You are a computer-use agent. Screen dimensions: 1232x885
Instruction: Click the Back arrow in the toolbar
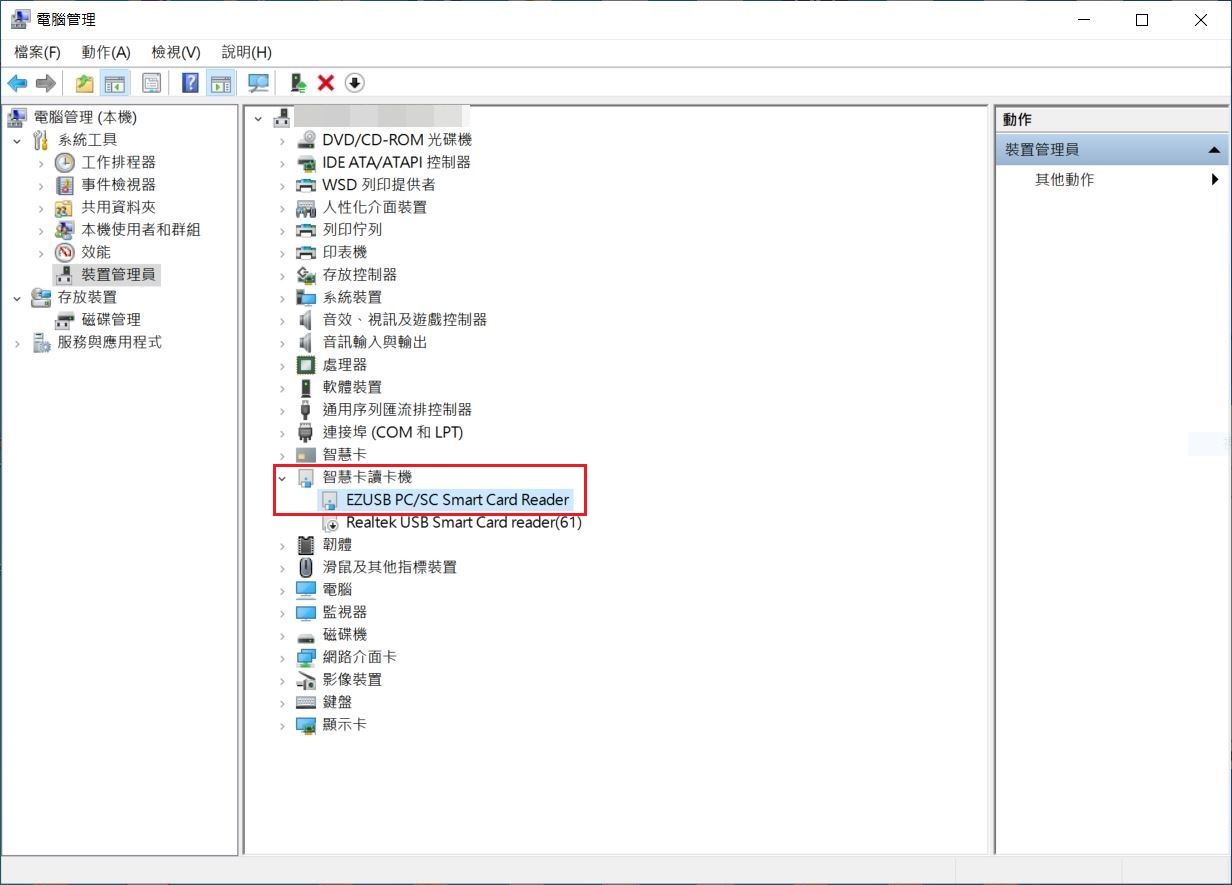point(17,83)
